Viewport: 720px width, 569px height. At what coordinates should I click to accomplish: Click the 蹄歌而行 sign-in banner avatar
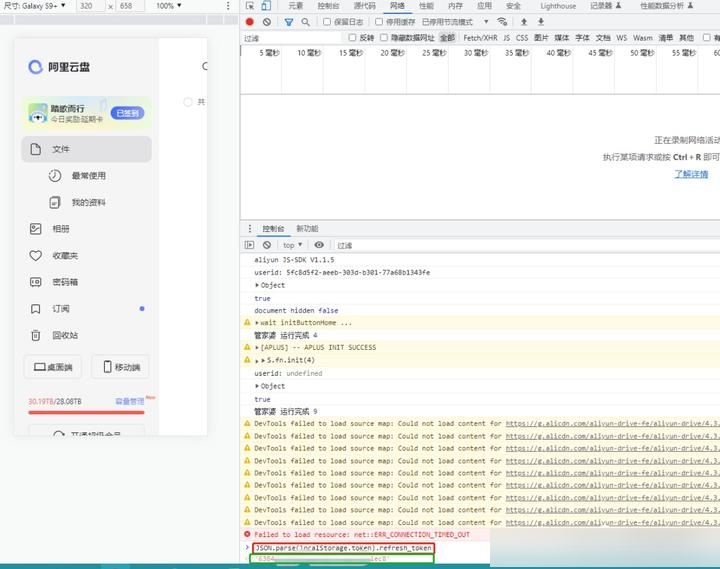point(38,113)
